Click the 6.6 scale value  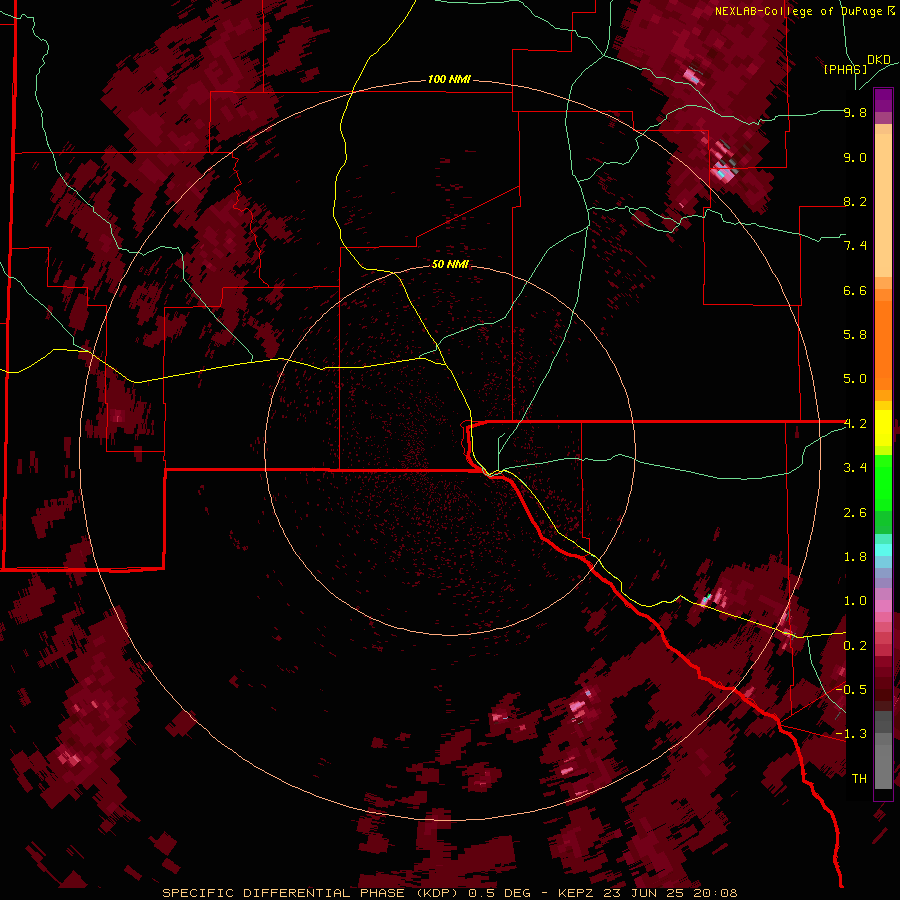click(855, 290)
